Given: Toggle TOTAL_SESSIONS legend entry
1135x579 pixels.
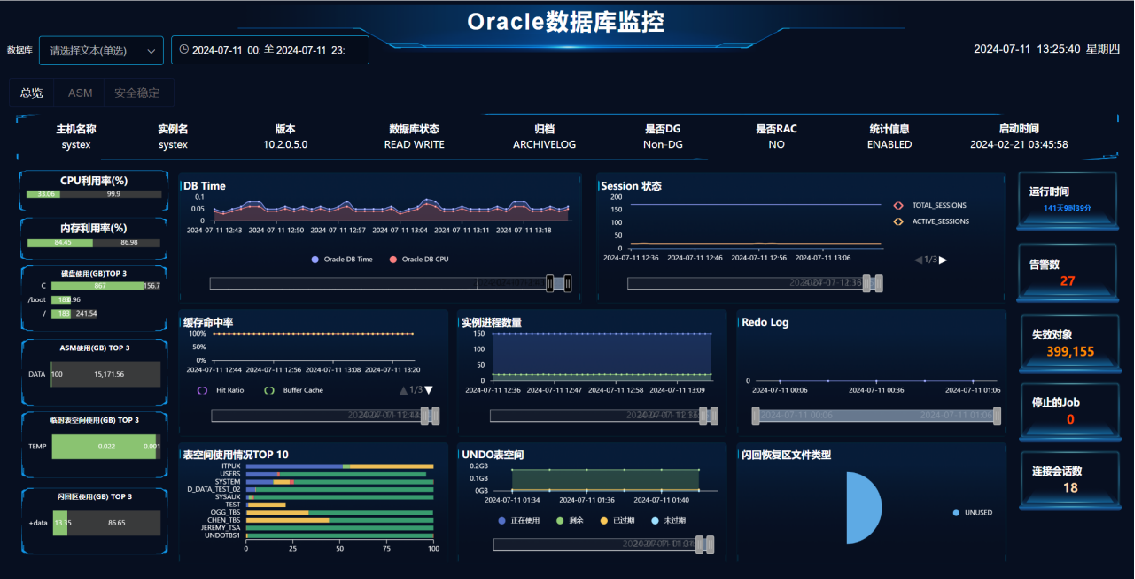Looking at the screenshot, I should 930,206.
